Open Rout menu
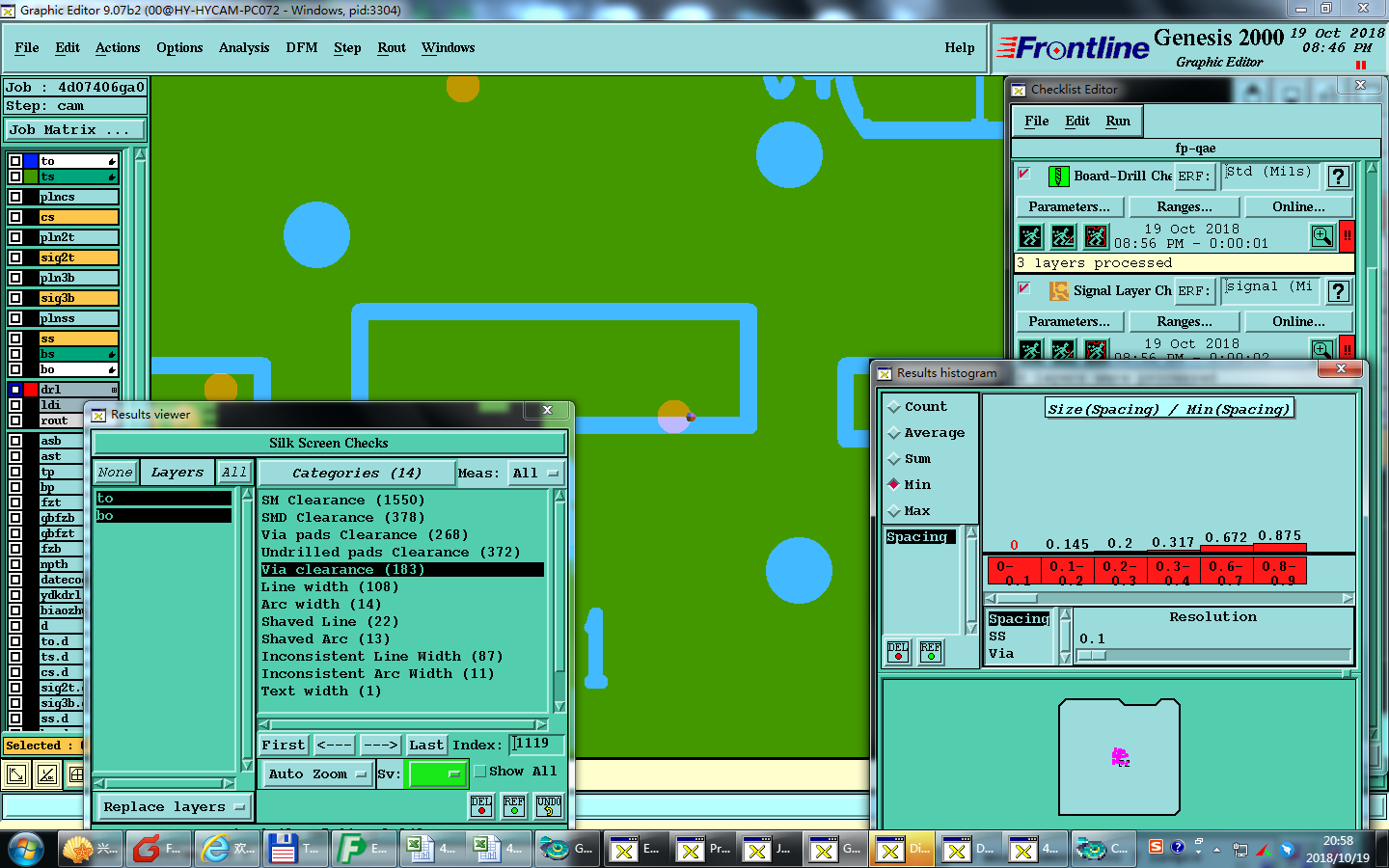This screenshot has height=868, width=1389. click(x=392, y=47)
